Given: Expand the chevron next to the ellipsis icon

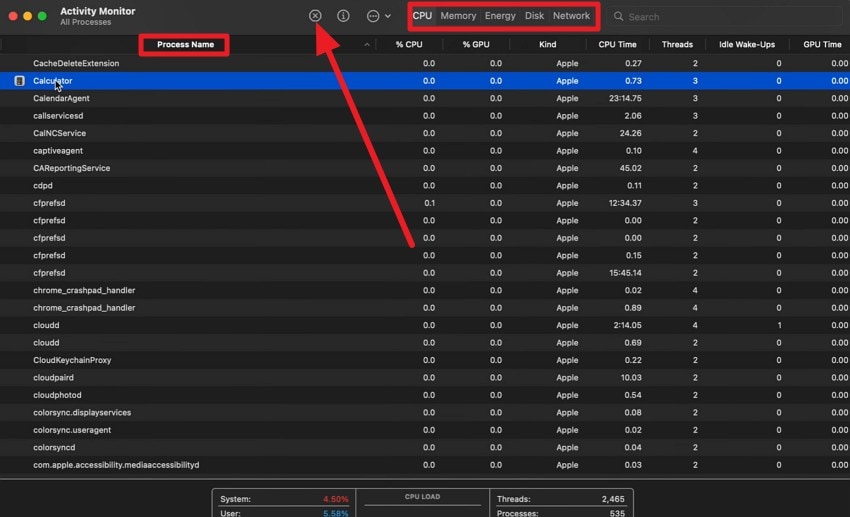Looking at the screenshot, I should 388,16.
